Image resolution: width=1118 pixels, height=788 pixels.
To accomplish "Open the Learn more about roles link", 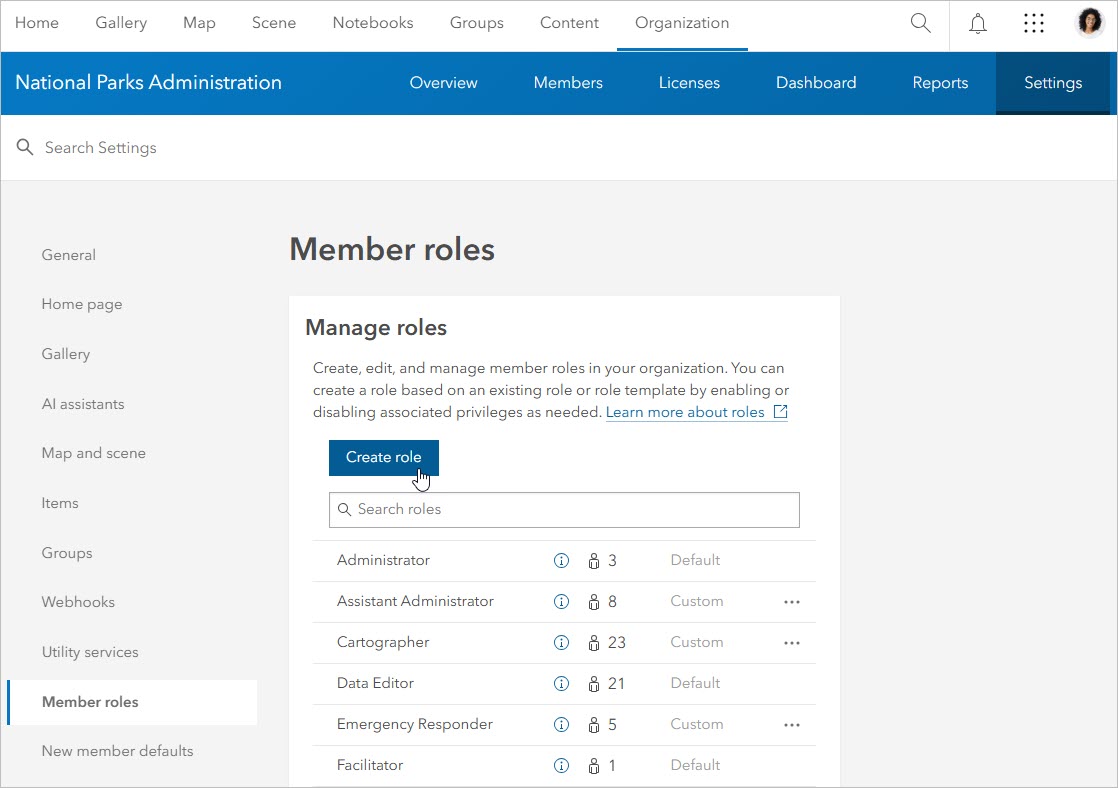I will point(688,411).
